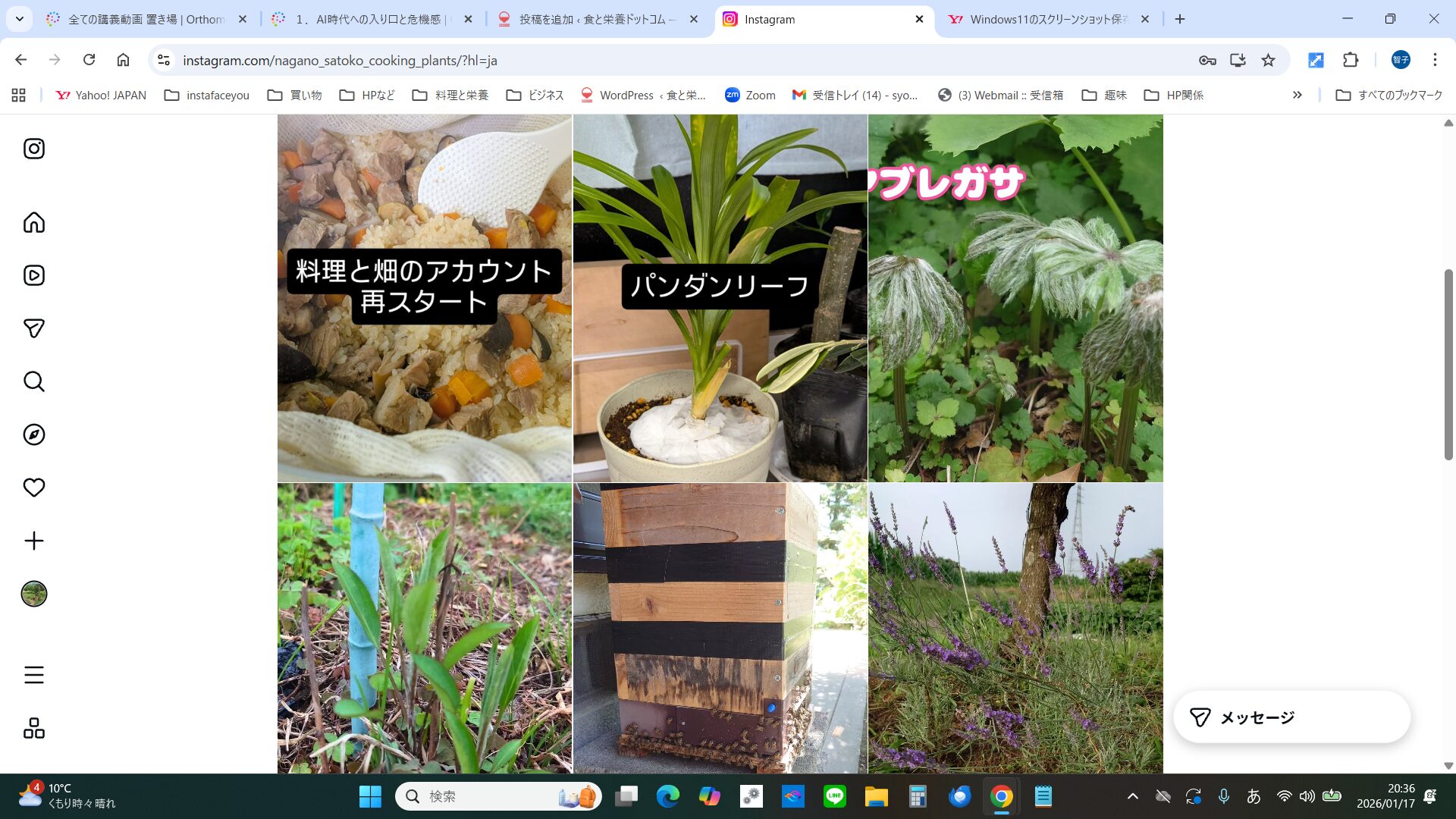The width and height of the screenshot is (1456, 819).
Task: Open the floating メッセージ button
Action: (x=1291, y=717)
